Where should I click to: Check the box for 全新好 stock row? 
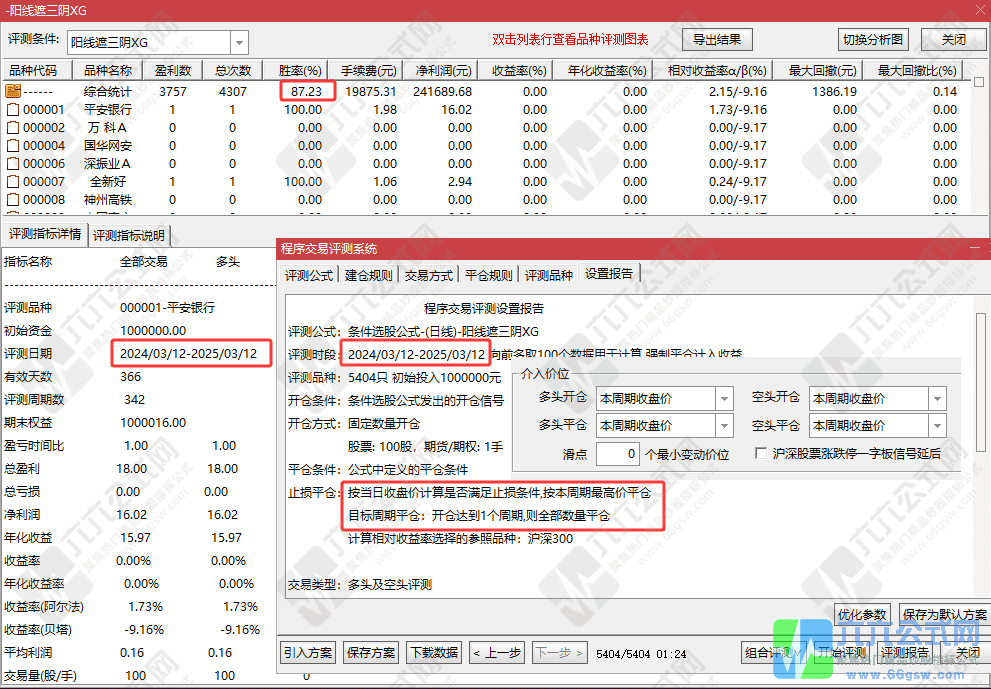[x=11, y=181]
